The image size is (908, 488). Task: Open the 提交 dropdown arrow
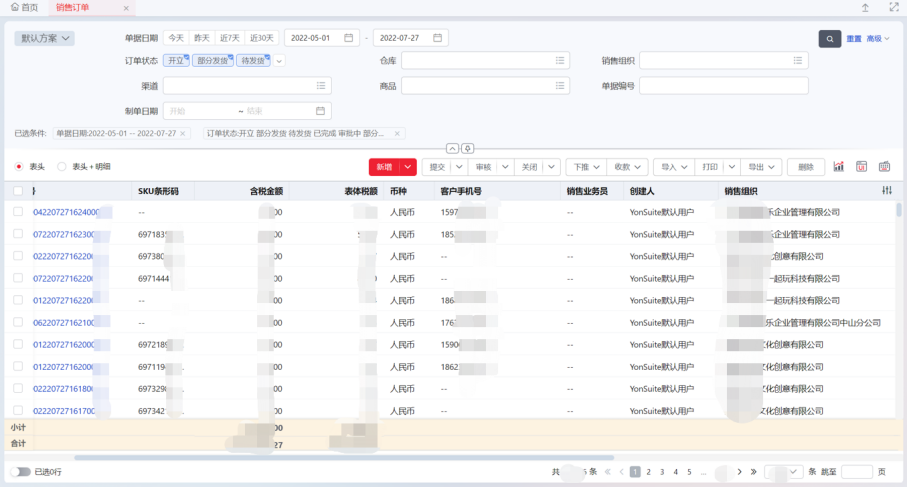(459, 167)
